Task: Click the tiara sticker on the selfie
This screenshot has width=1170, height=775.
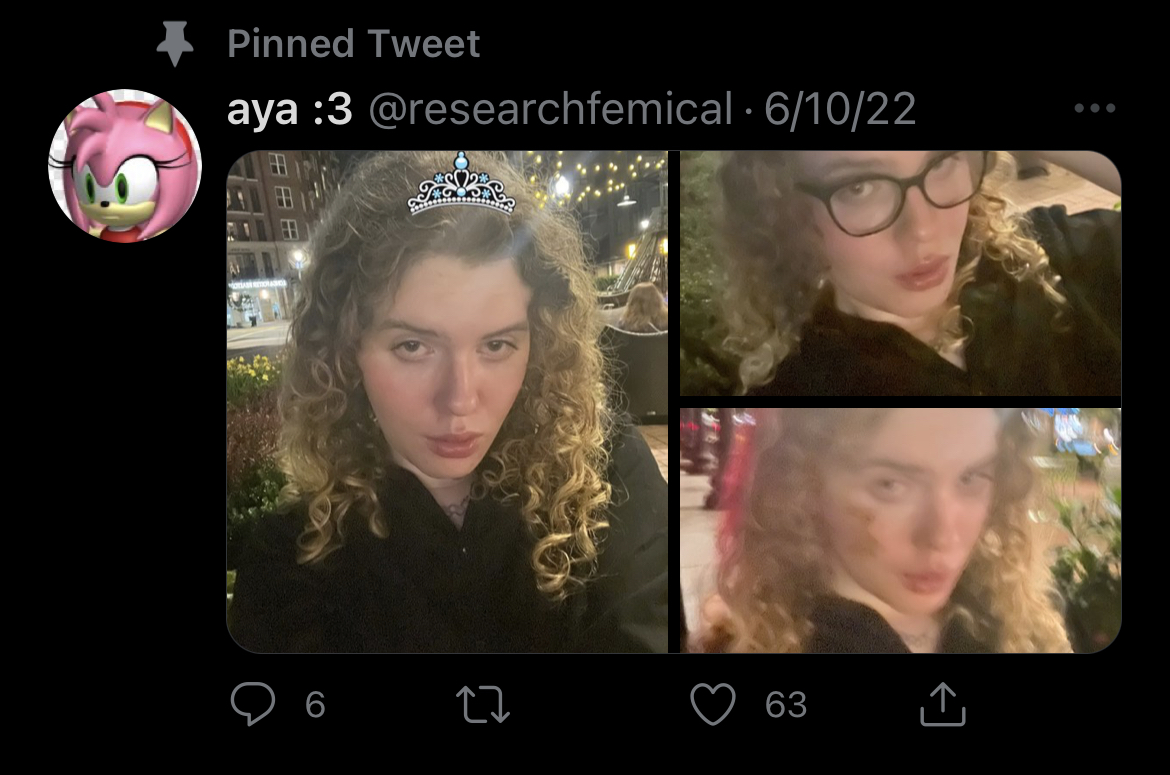Action: (461, 183)
